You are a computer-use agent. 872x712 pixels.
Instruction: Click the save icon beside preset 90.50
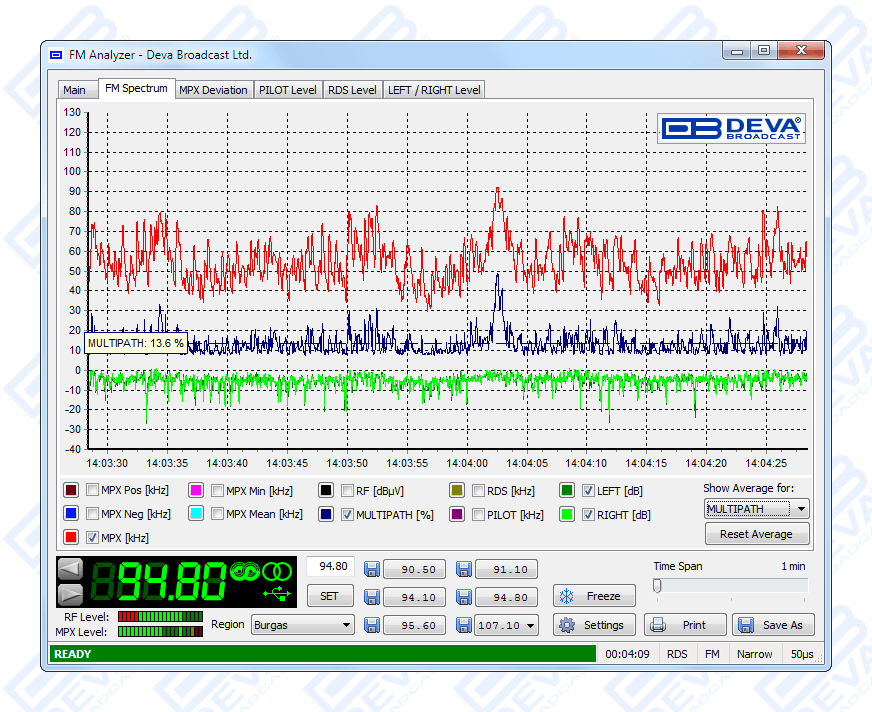point(371,569)
